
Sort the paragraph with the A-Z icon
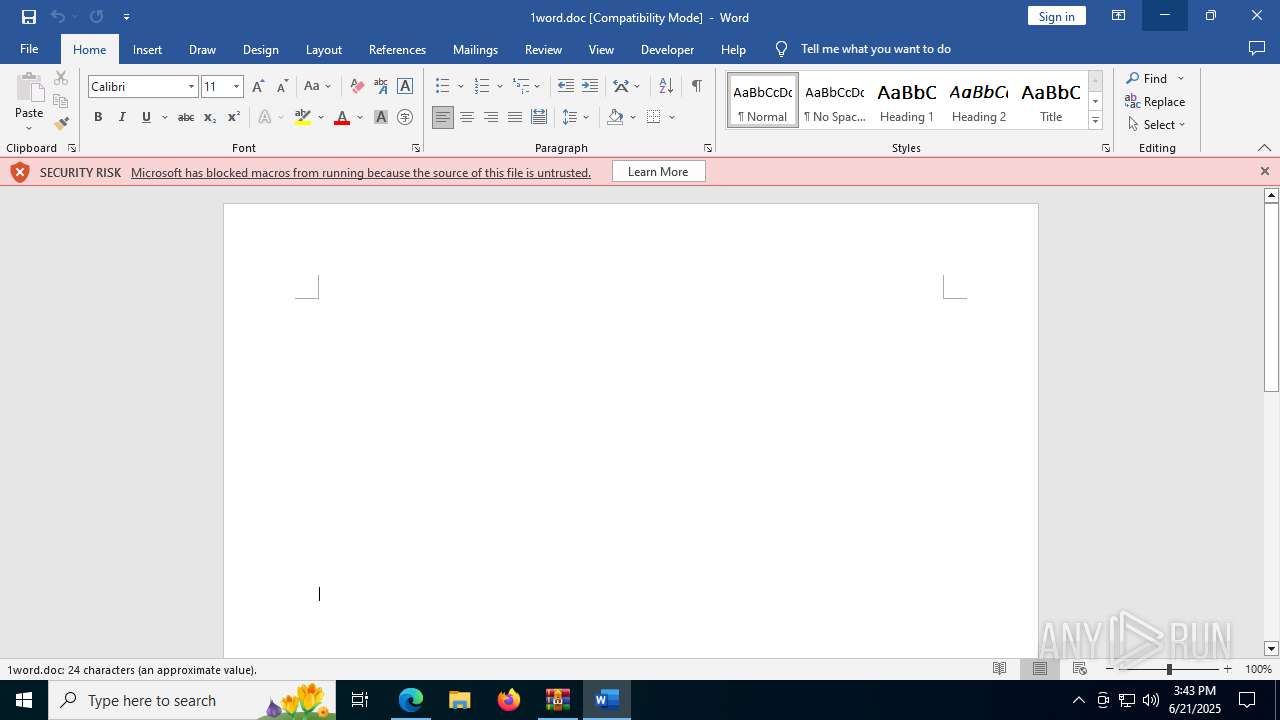click(666, 86)
